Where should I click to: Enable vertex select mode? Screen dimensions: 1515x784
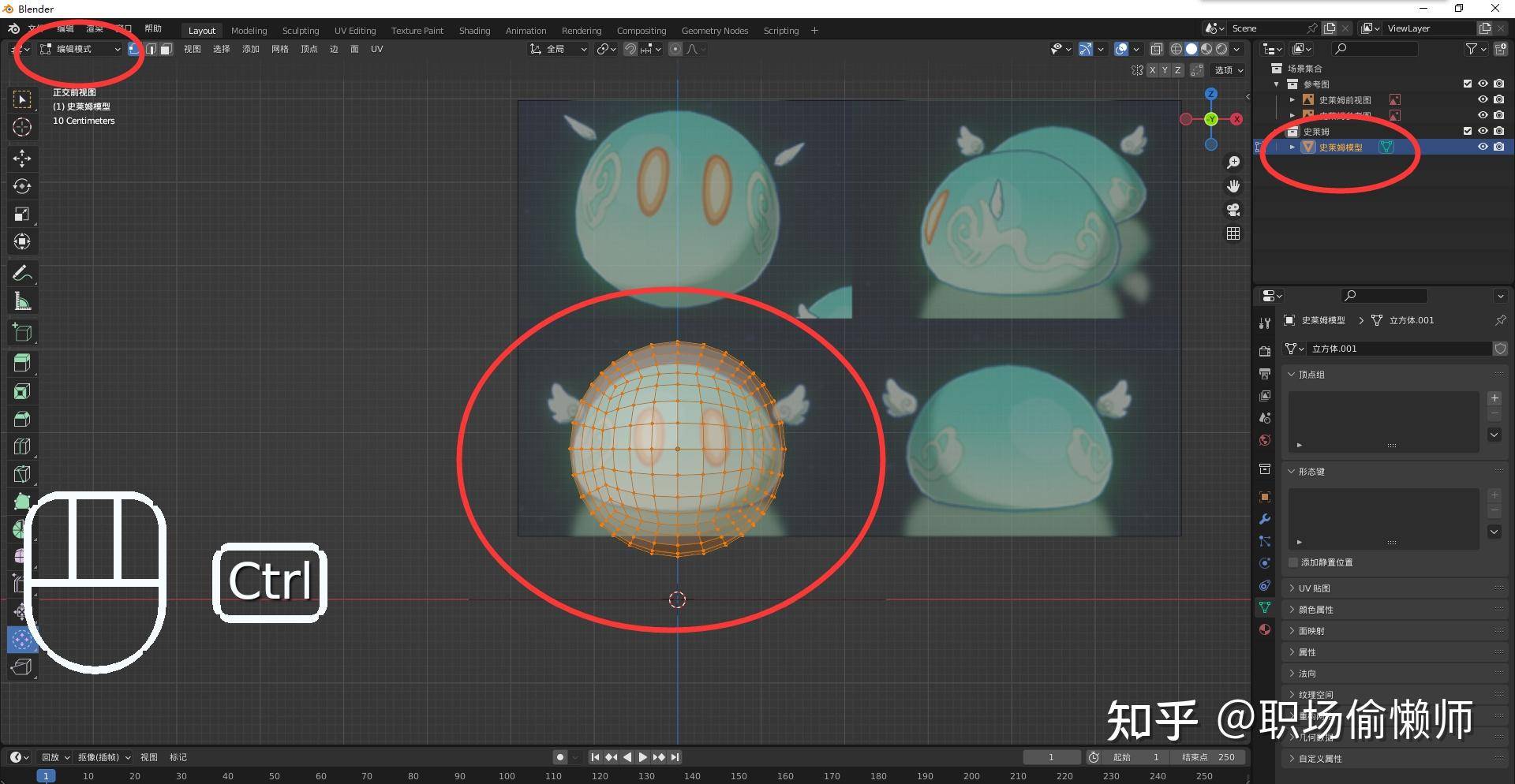point(134,49)
